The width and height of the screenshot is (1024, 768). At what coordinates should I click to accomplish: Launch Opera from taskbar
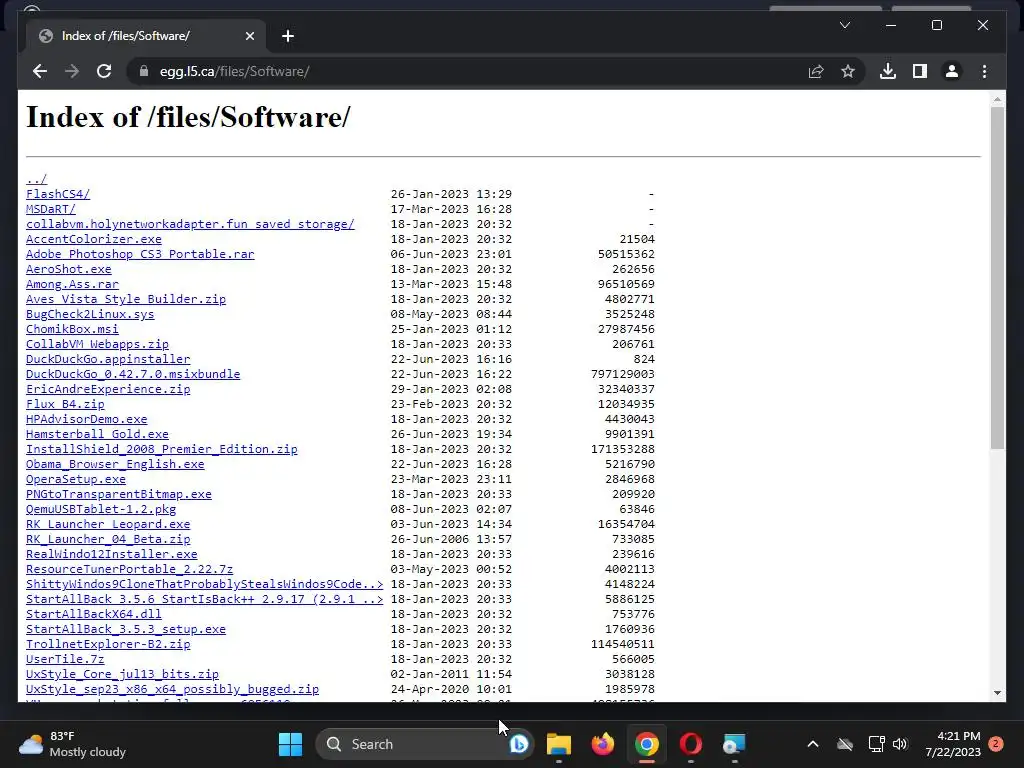click(x=690, y=744)
